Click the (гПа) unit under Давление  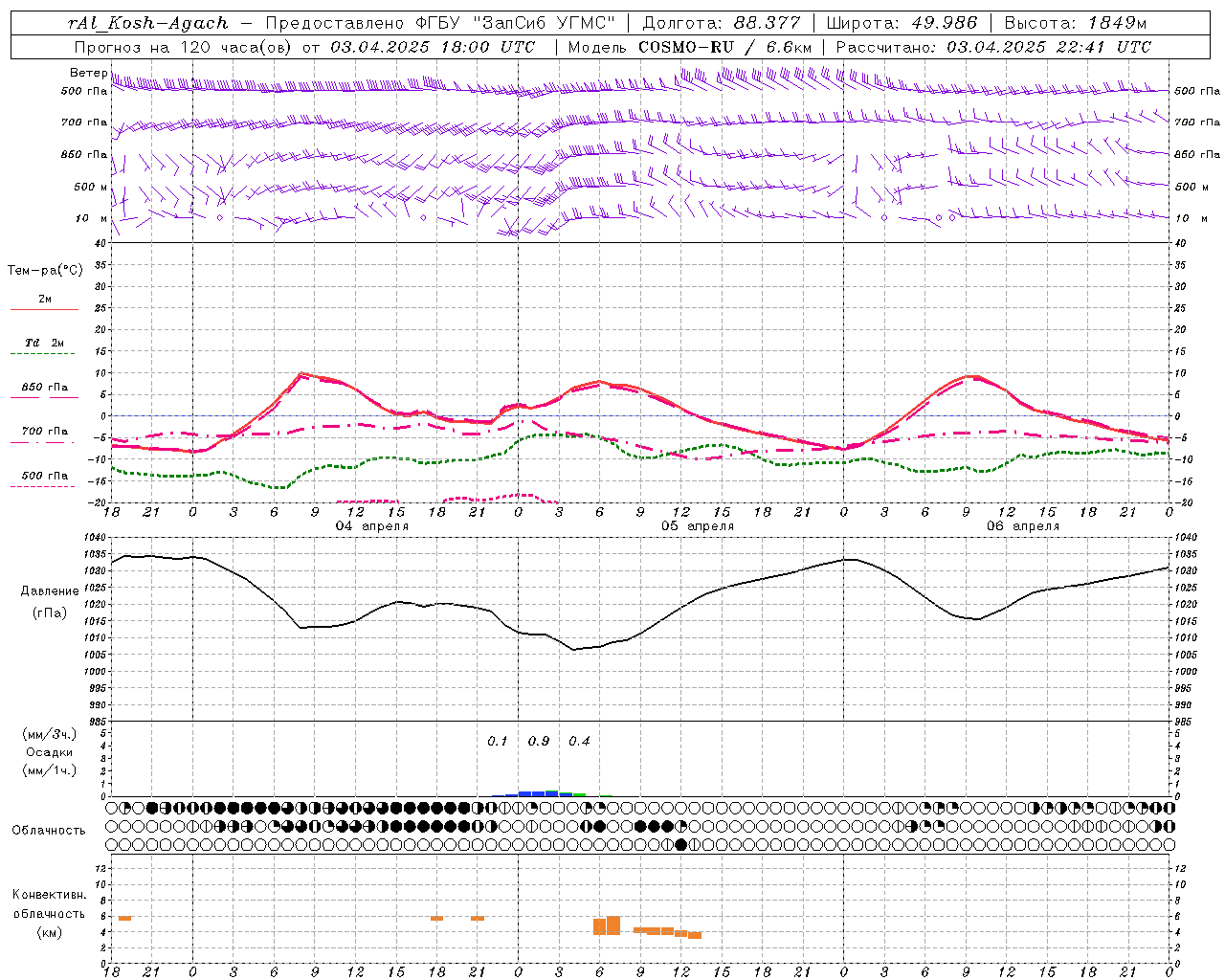point(50,613)
